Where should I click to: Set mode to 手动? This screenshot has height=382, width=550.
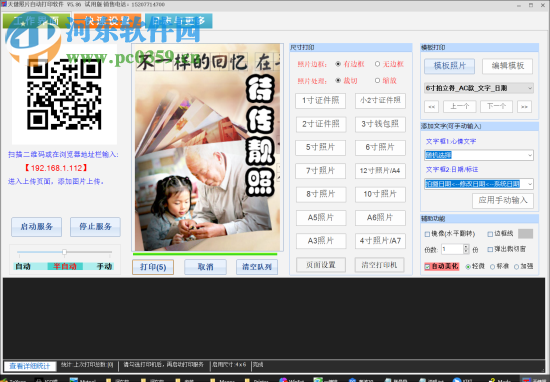coord(104,267)
